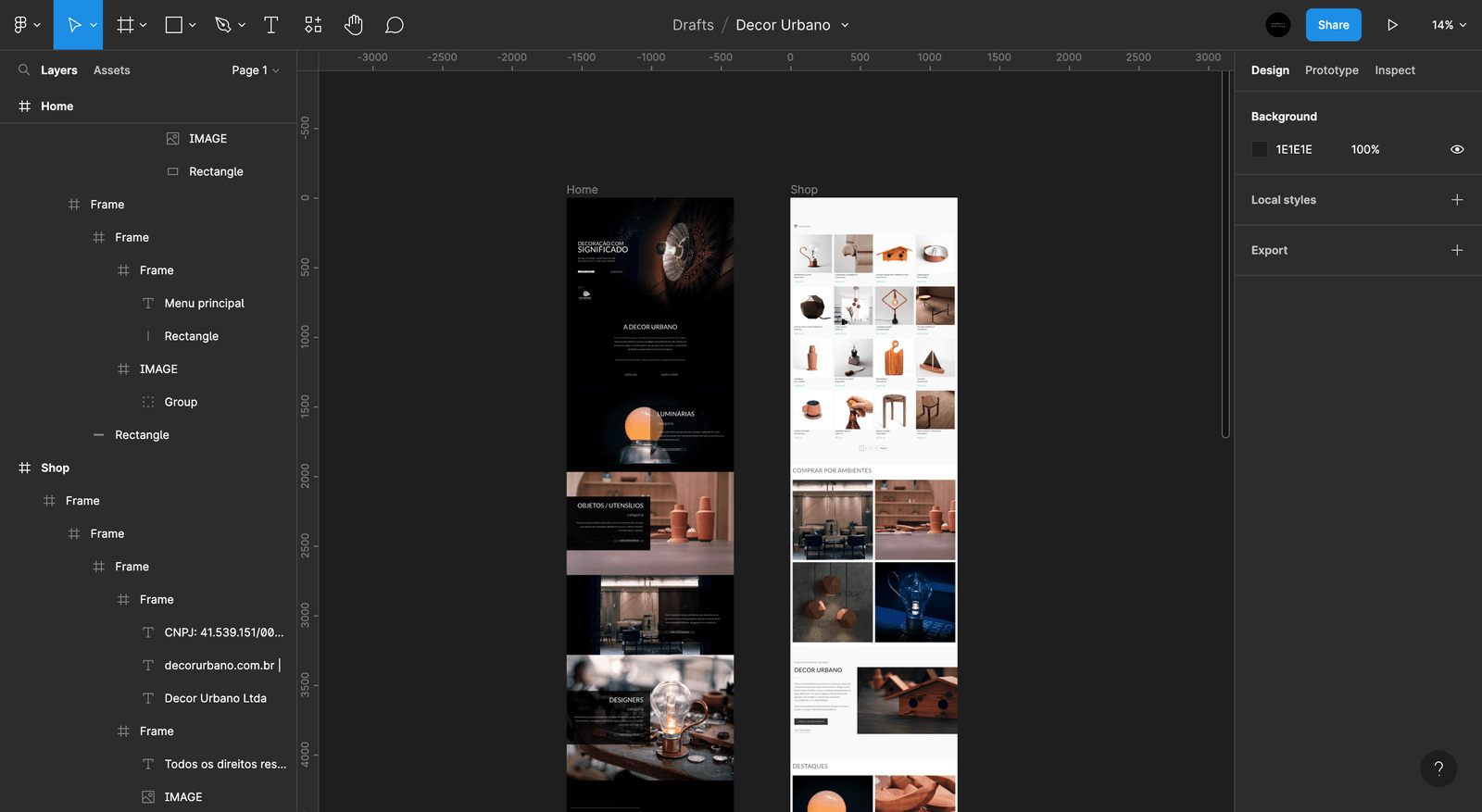Switch to the Prototype tab
The image size is (1482, 812).
1331,70
